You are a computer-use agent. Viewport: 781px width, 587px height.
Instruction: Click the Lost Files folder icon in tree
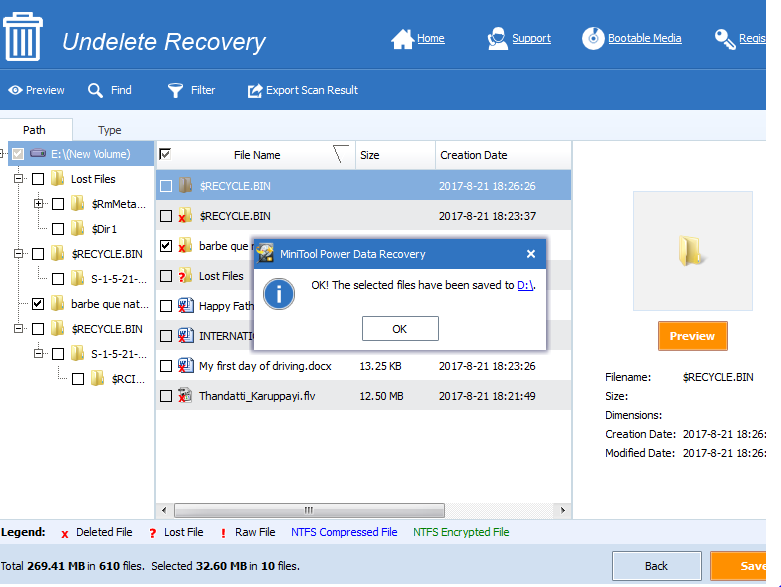pyautogui.click(x=58, y=178)
